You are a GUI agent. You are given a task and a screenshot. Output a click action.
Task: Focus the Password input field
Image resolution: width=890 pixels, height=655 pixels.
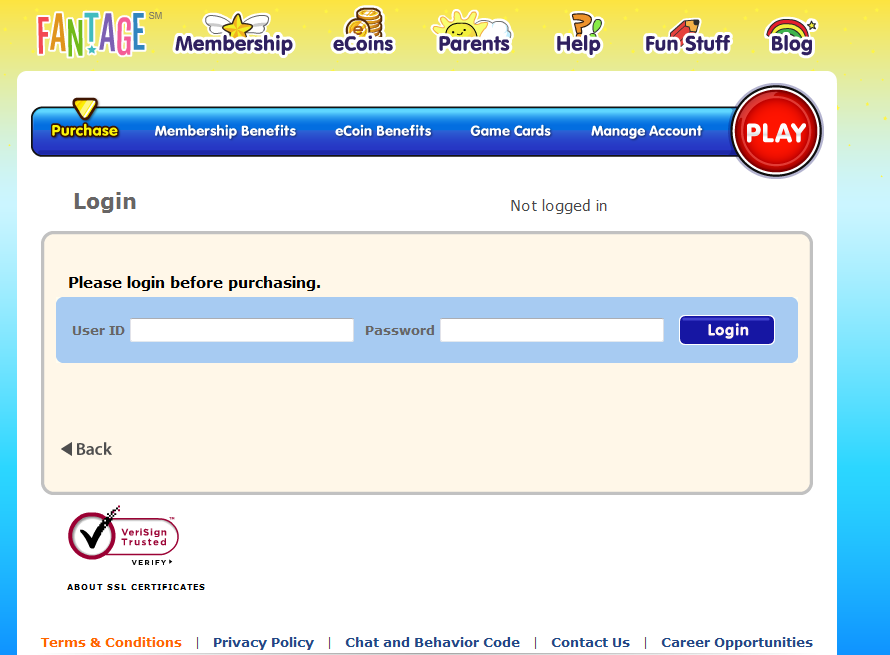pos(552,330)
